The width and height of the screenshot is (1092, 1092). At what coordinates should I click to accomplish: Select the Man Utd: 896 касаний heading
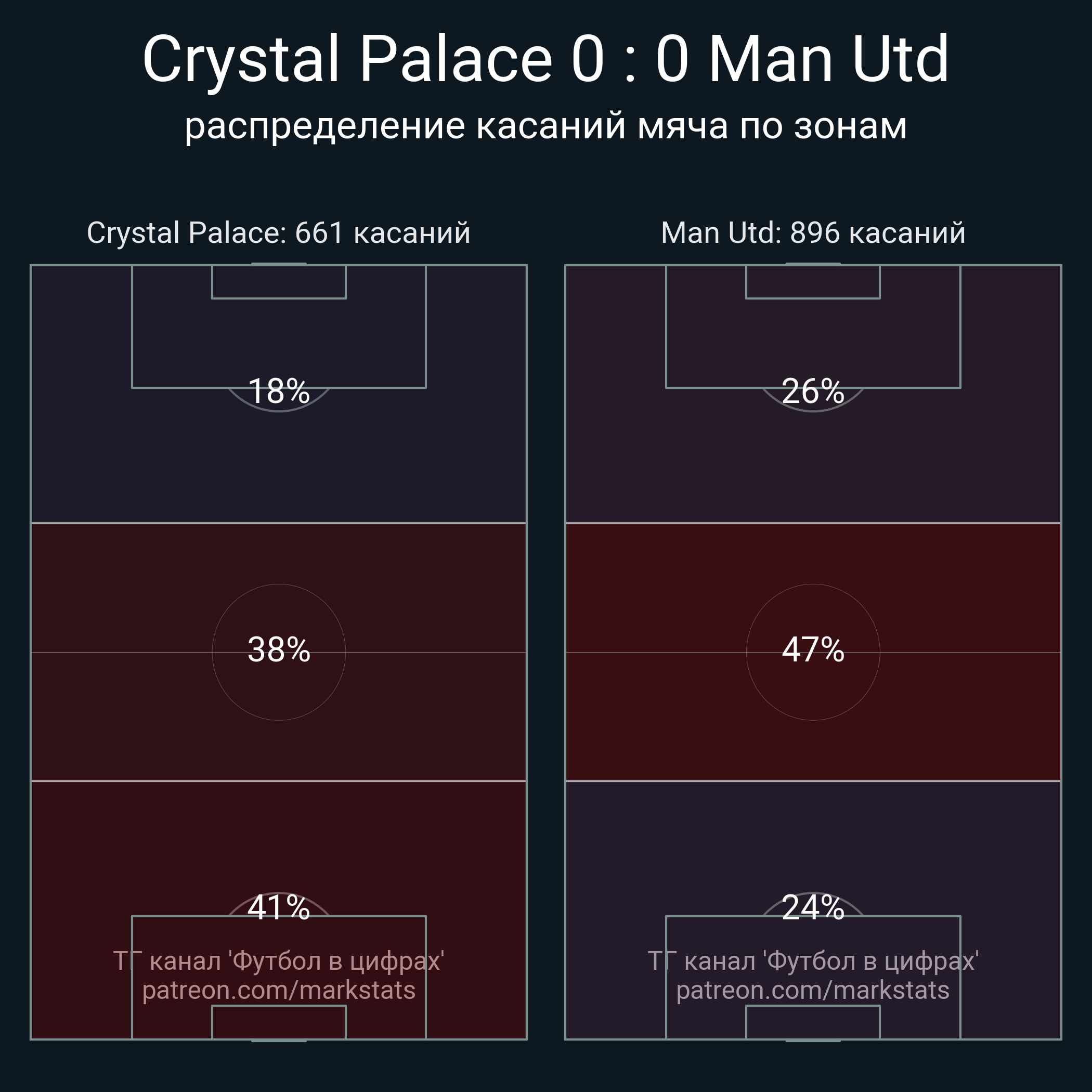[x=813, y=233]
